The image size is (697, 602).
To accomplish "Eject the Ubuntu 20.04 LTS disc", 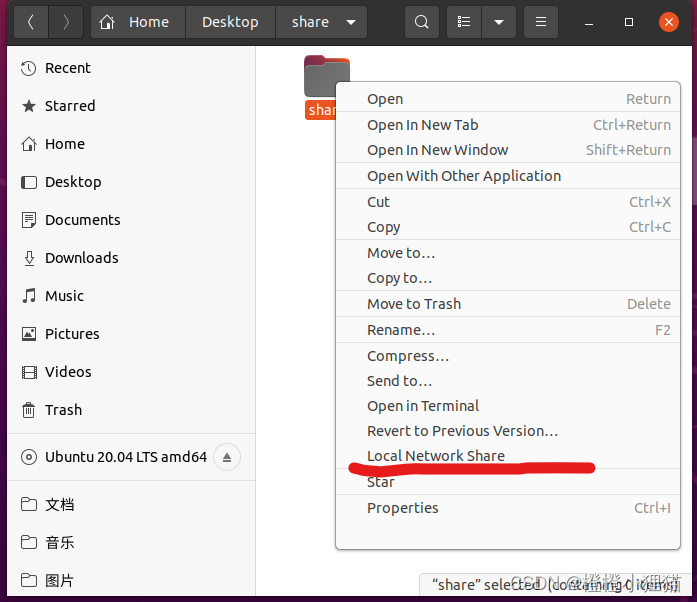I will pyautogui.click(x=227, y=457).
